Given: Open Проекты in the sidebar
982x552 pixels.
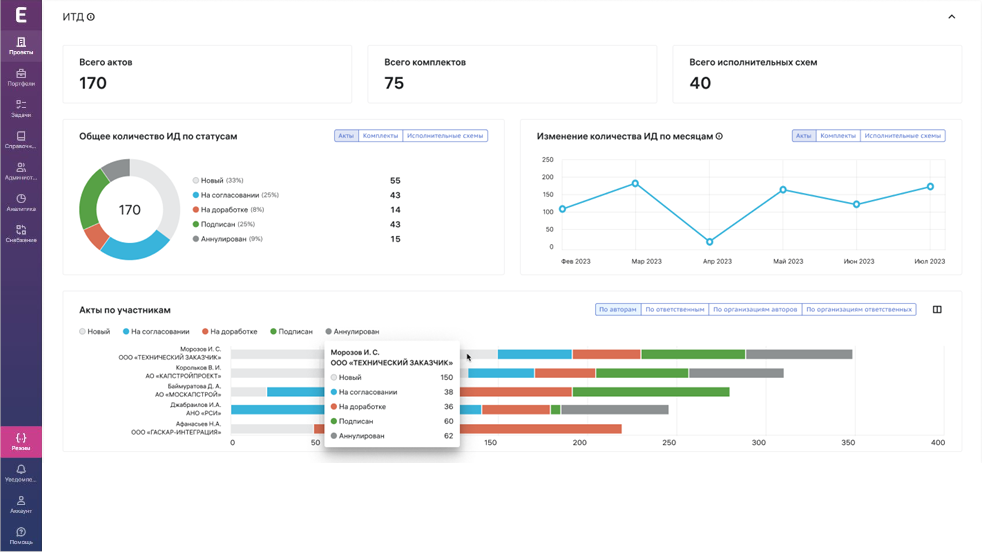Looking at the screenshot, I should [21, 46].
